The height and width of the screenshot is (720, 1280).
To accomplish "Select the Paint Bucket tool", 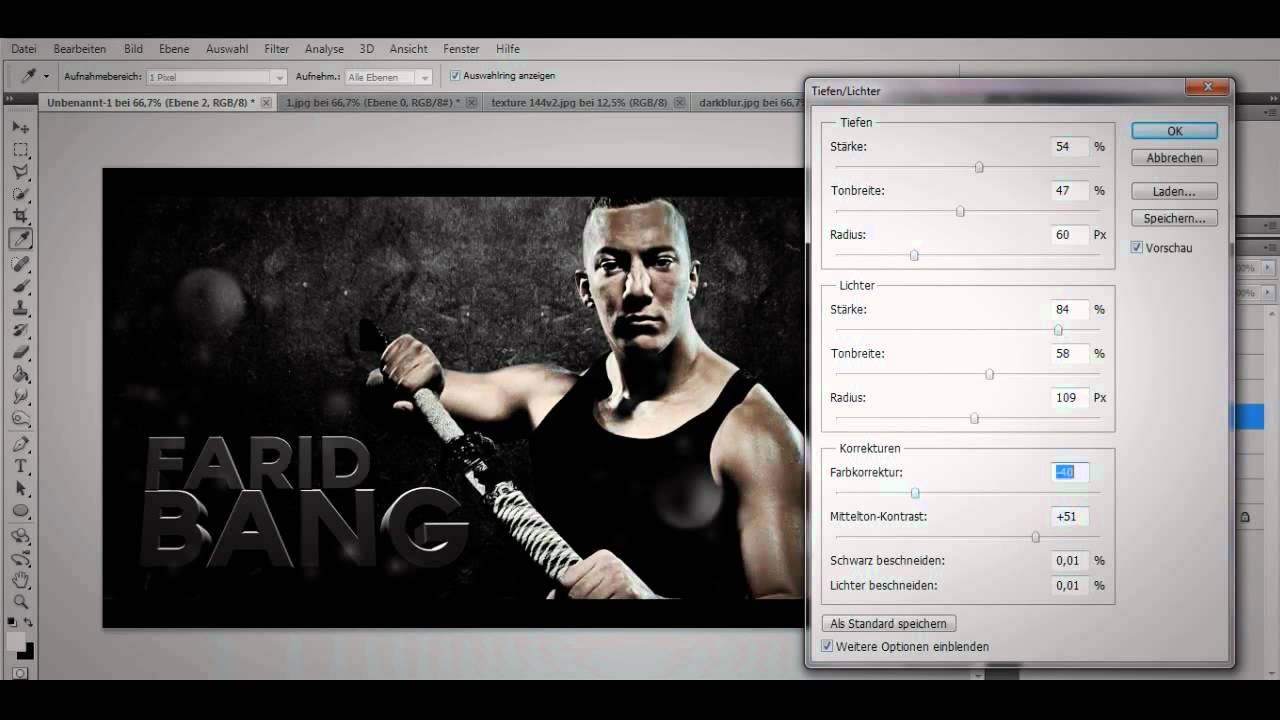I will pos(20,375).
